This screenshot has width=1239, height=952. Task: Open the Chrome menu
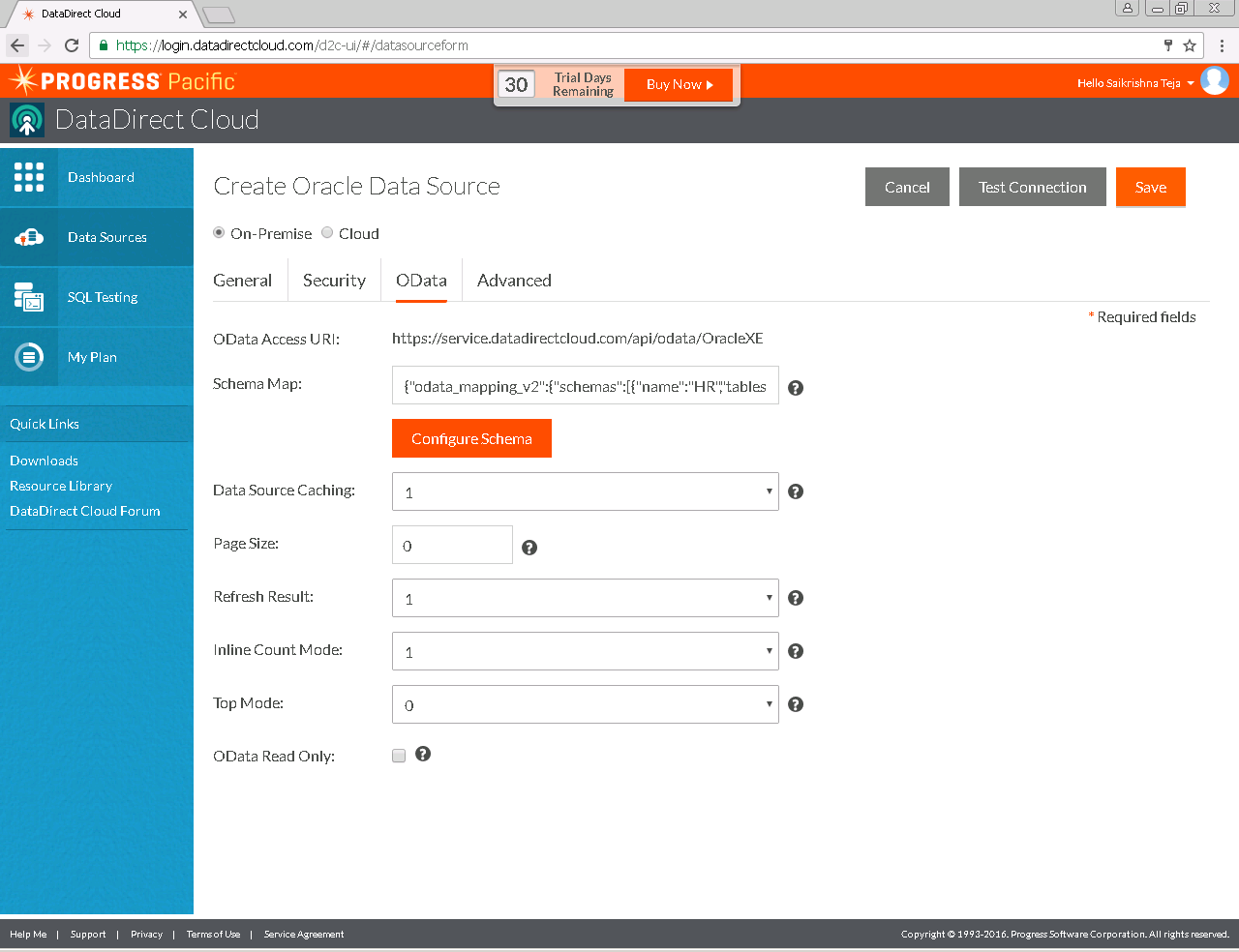(1222, 45)
